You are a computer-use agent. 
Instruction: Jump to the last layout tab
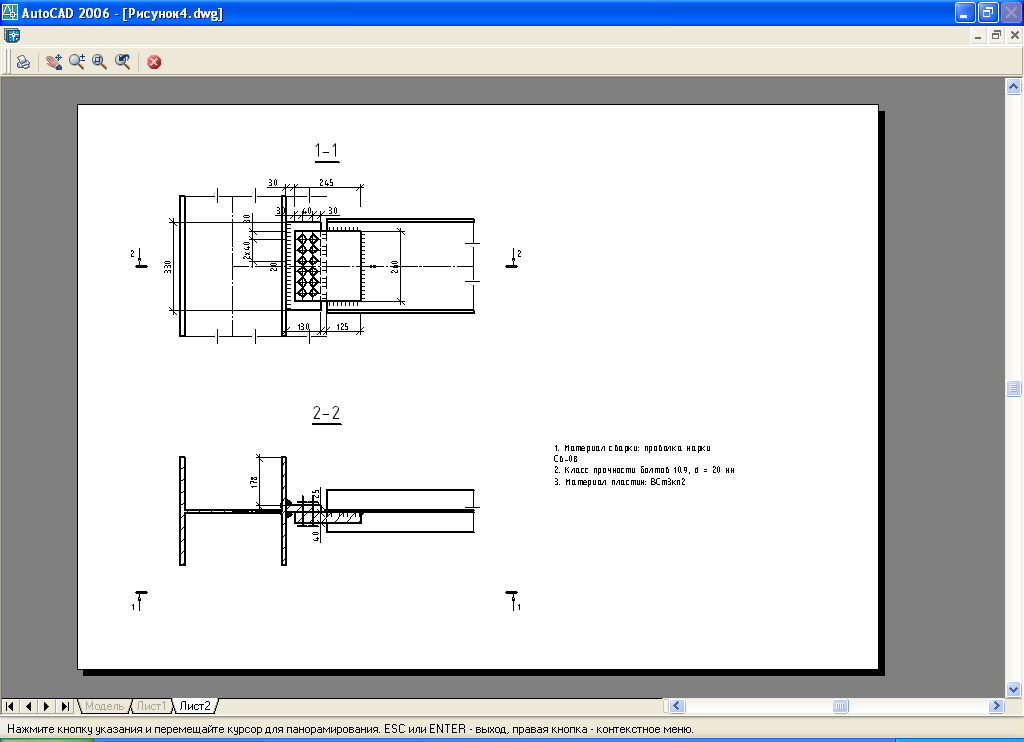64,706
